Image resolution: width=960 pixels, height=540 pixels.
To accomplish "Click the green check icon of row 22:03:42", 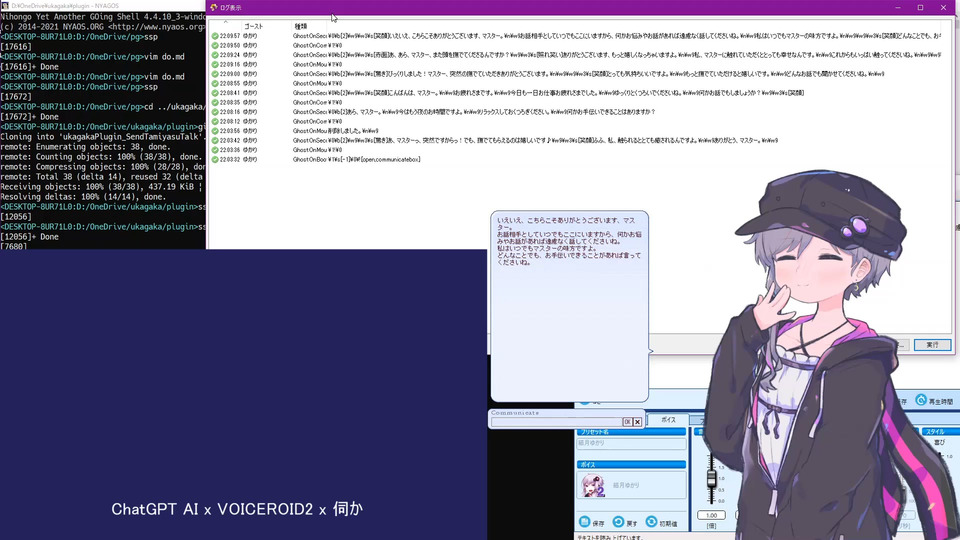I will [215, 141].
